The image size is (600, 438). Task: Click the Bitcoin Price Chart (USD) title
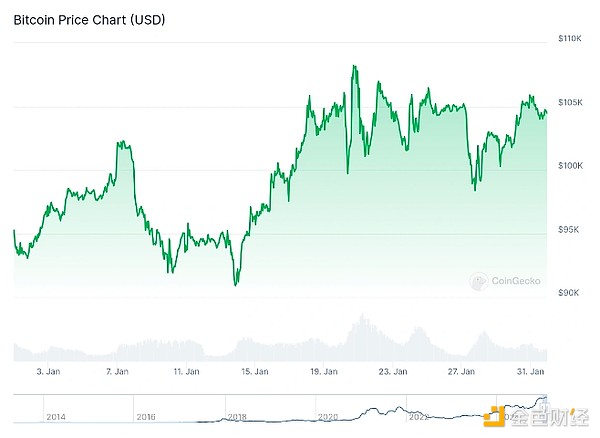pos(89,20)
